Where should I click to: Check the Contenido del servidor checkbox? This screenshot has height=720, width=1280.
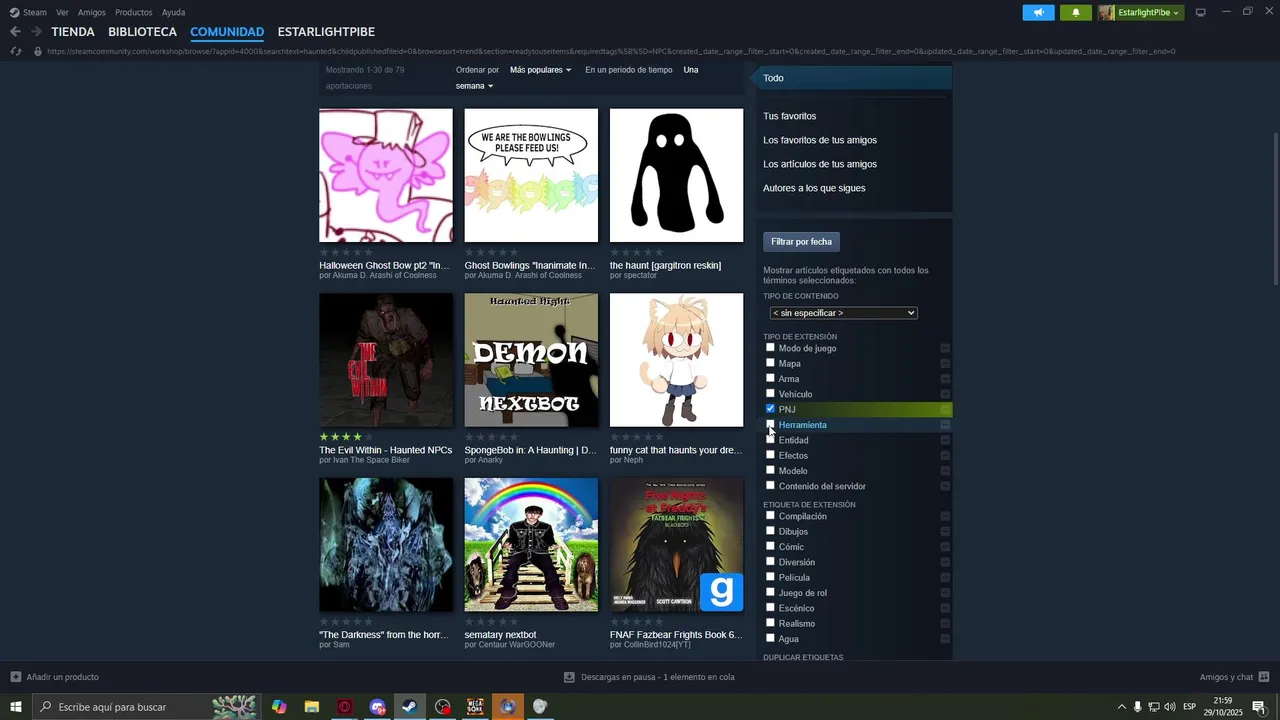pos(770,485)
